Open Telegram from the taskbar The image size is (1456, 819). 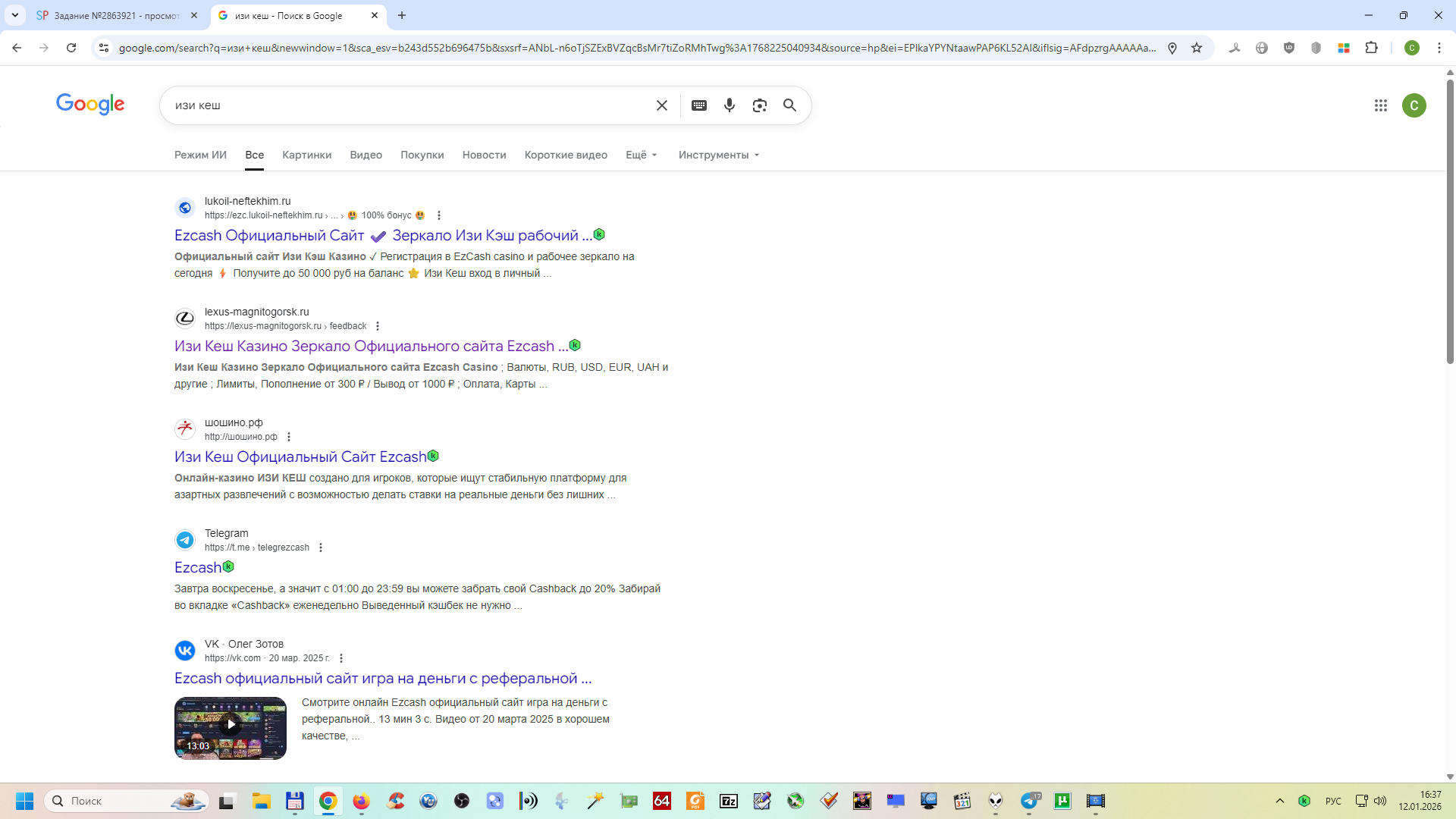(x=1029, y=801)
